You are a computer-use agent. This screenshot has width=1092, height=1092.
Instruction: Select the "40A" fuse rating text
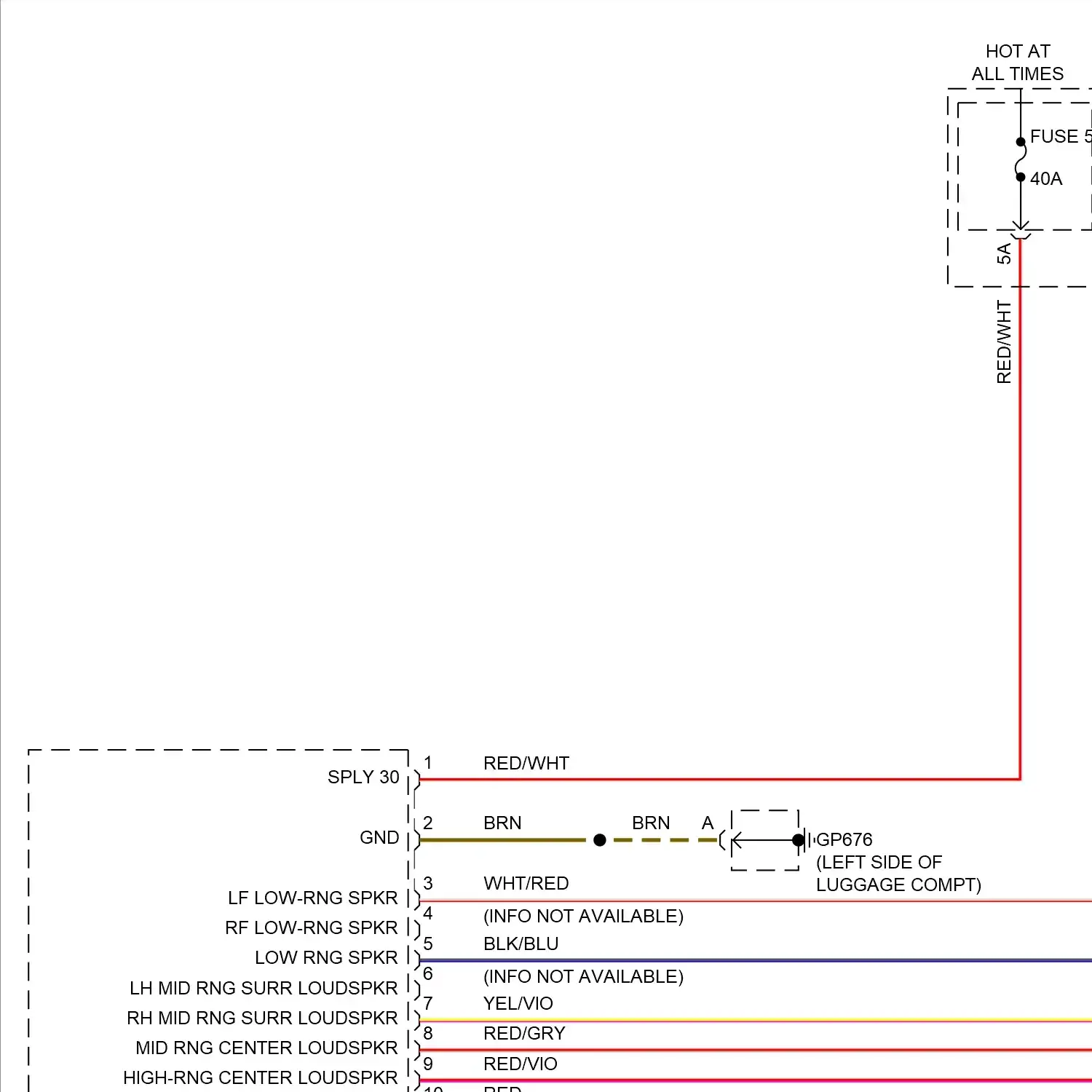(1046, 178)
